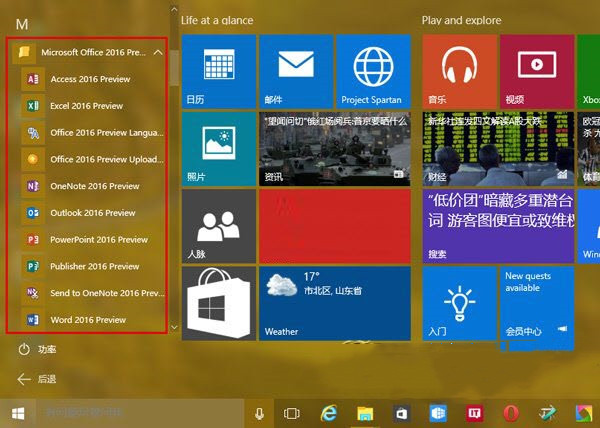Click the Power (功率) button
Viewport: 600px width, 428px height.
37,349
